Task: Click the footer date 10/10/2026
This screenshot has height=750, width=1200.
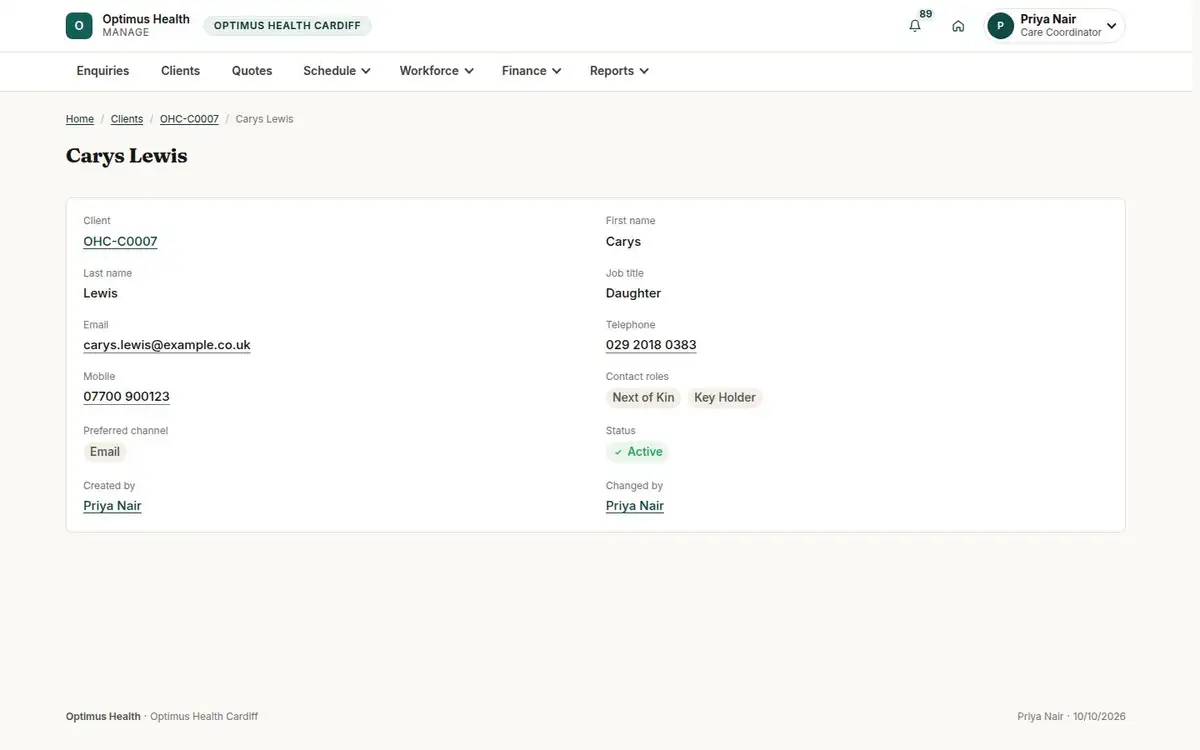Action: pos(1099,717)
